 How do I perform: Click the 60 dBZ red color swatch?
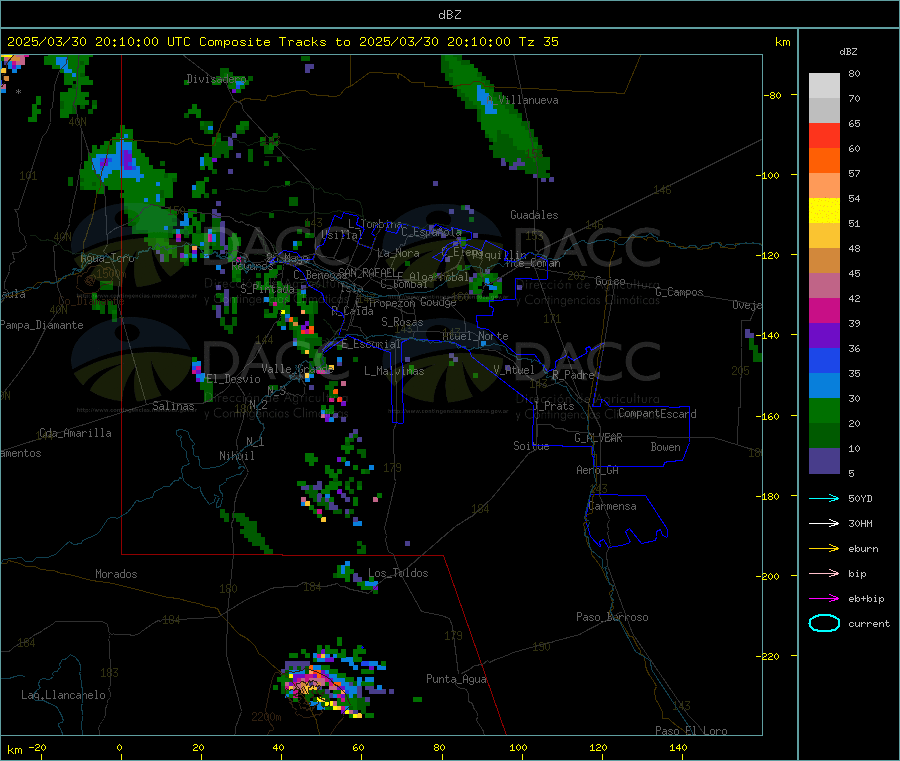click(x=824, y=135)
